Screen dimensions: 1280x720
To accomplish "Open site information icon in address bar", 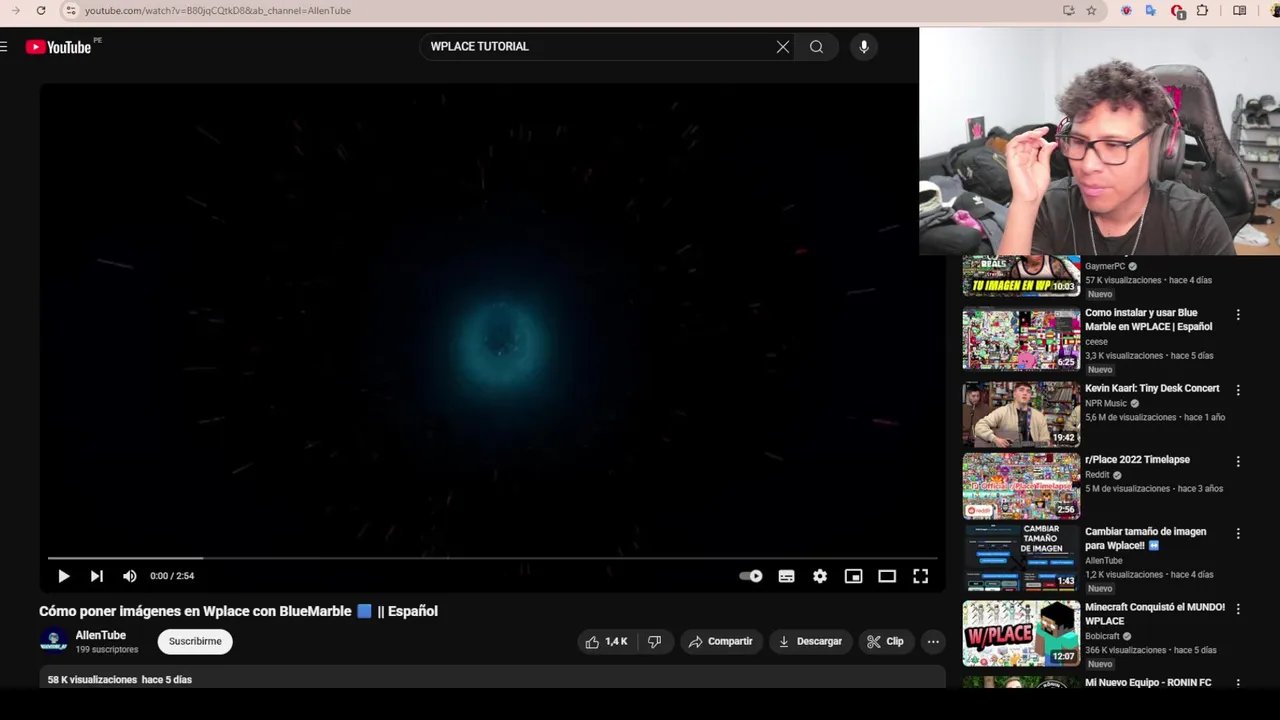I will point(70,11).
